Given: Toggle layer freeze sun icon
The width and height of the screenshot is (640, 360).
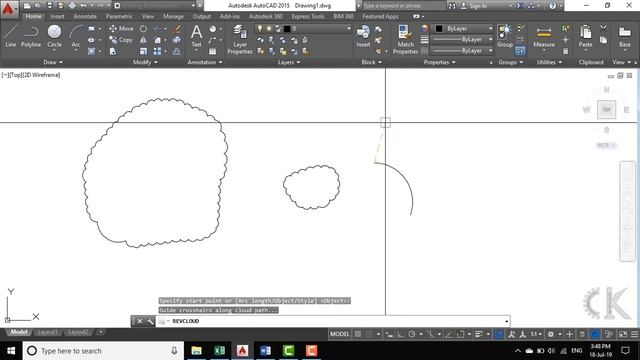Looking at the screenshot, I should pyautogui.click(x=269, y=29).
